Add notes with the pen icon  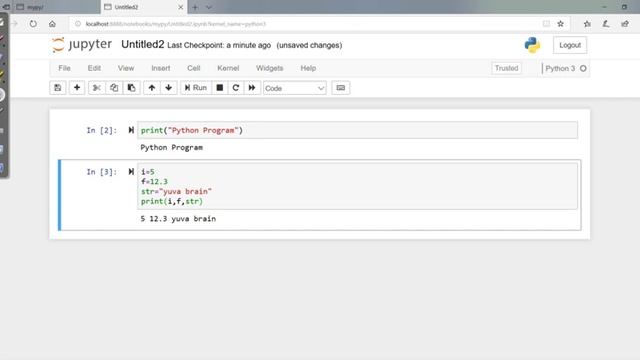click(x=606, y=24)
